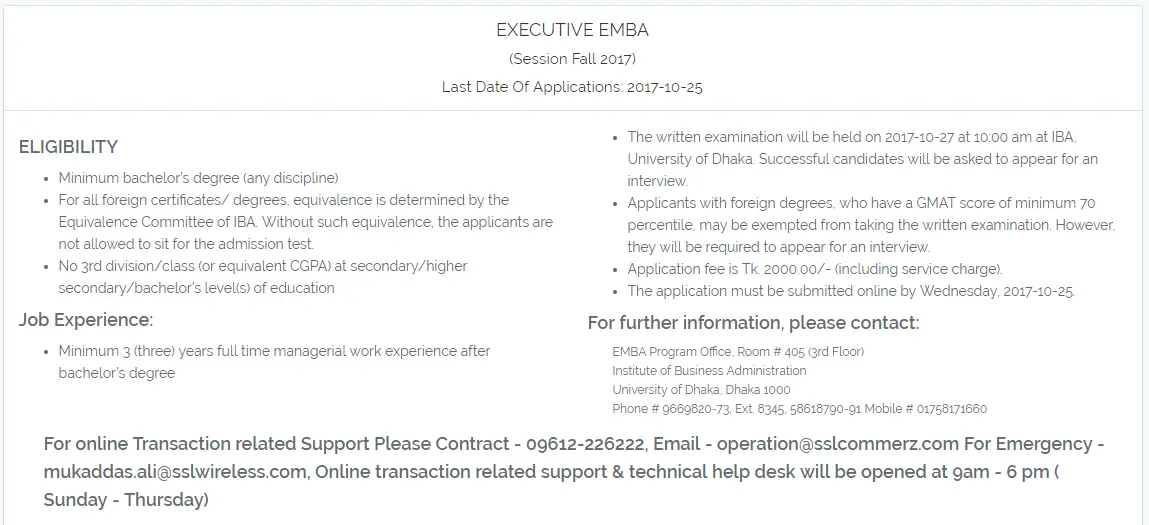1149x525 pixels.
Task: Click the EXECUTIVE EMBA page title
Action: (x=572, y=30)
